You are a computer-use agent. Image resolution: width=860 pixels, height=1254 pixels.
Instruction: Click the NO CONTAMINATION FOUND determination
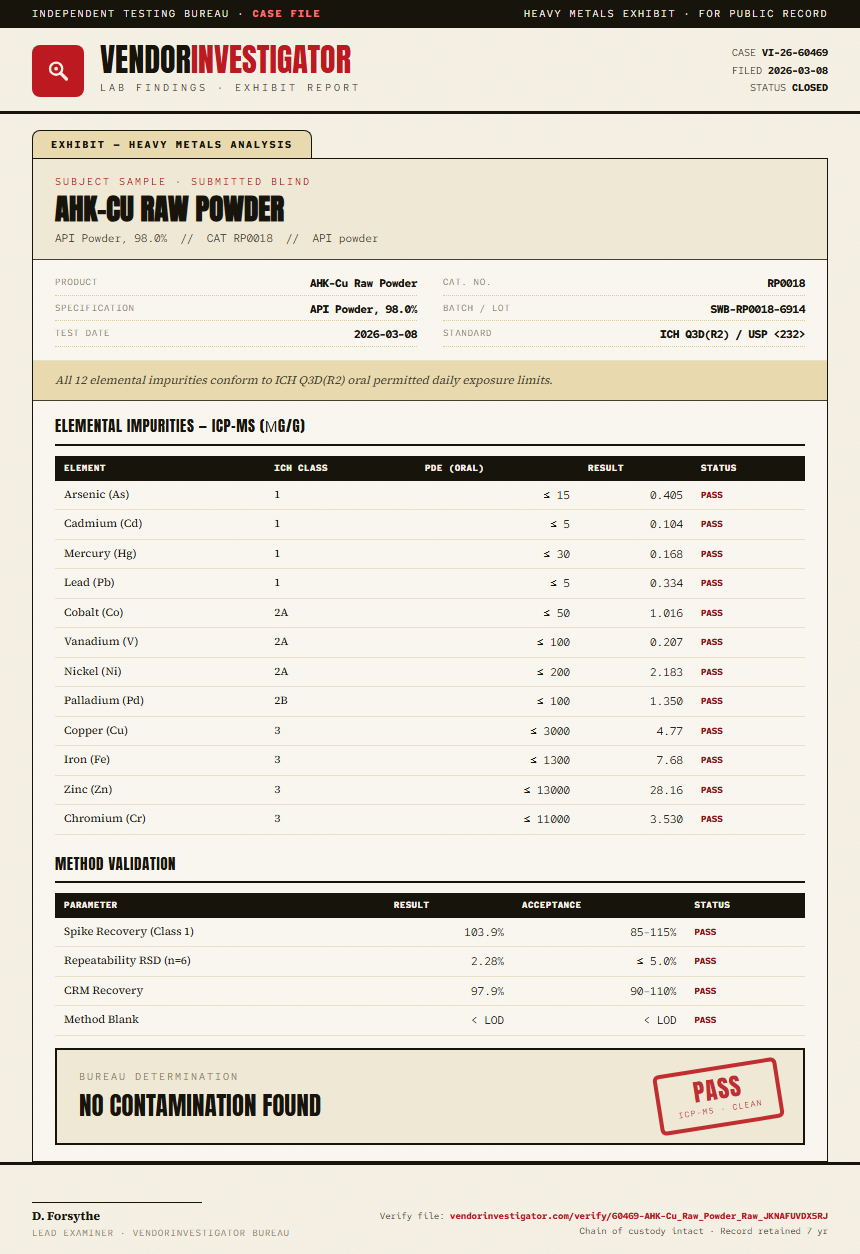pyautogui.click(x=200, y=1105)
